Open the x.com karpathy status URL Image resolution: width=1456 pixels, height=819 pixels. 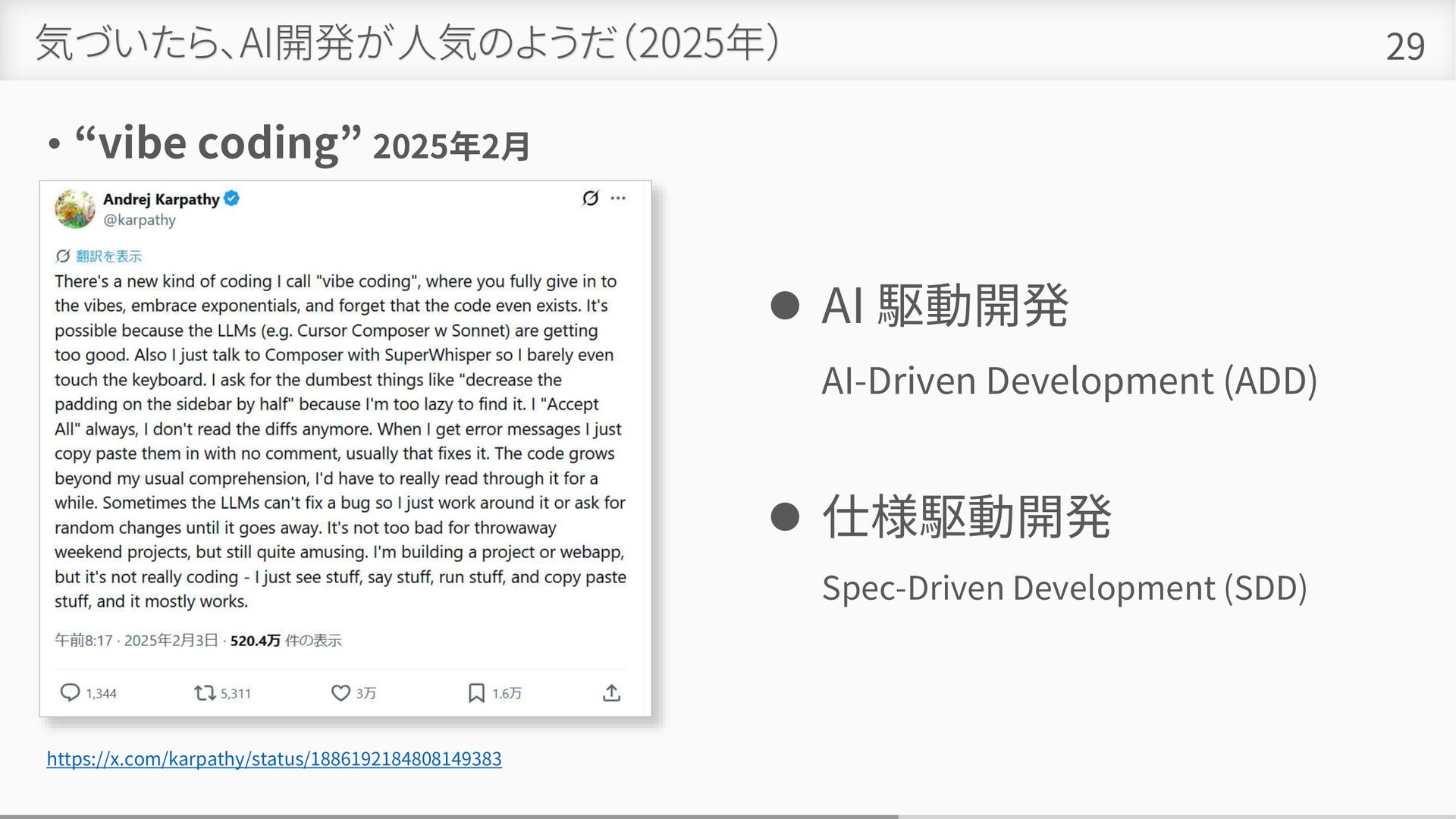pos(274,758)
